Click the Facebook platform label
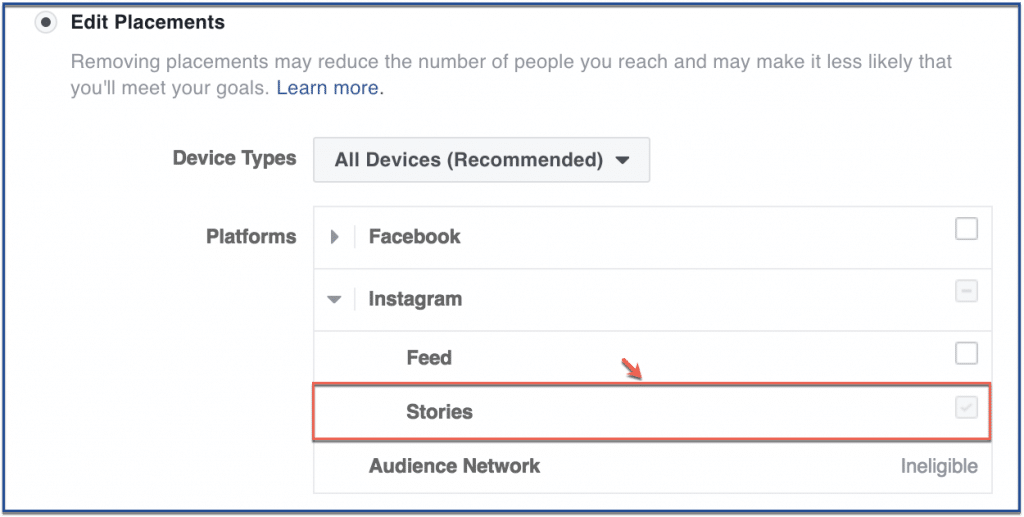Image resolution: width=1024 pixels, height=517 pixels. 414,237
